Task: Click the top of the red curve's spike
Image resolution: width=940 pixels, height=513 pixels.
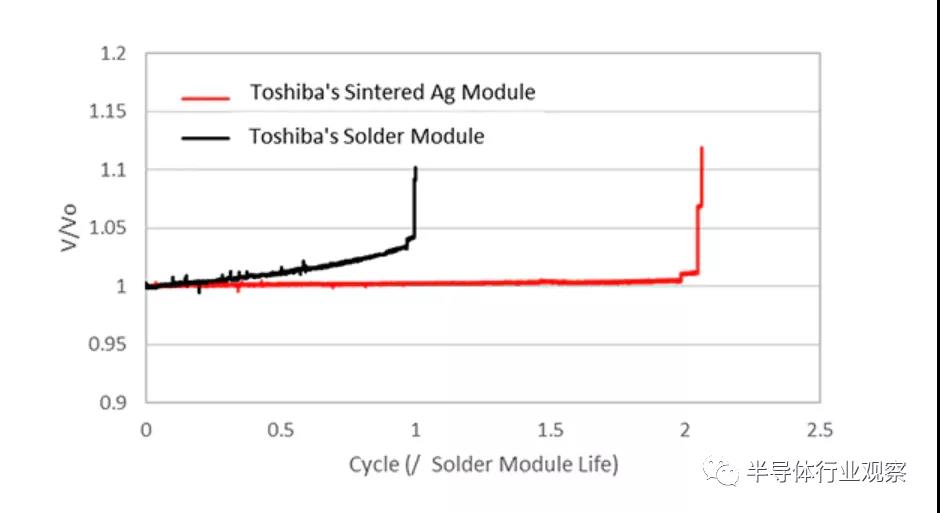Action: tap(702, 149)
